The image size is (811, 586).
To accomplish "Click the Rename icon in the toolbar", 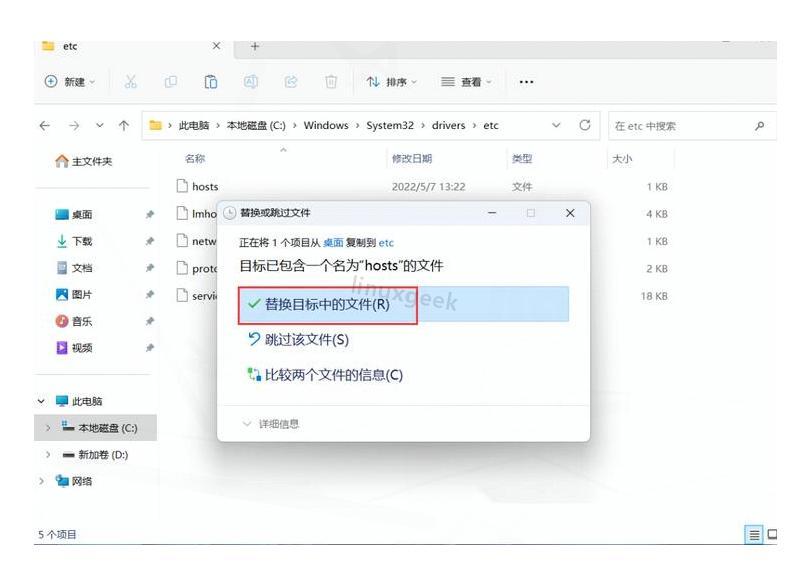I will point(249,81).
